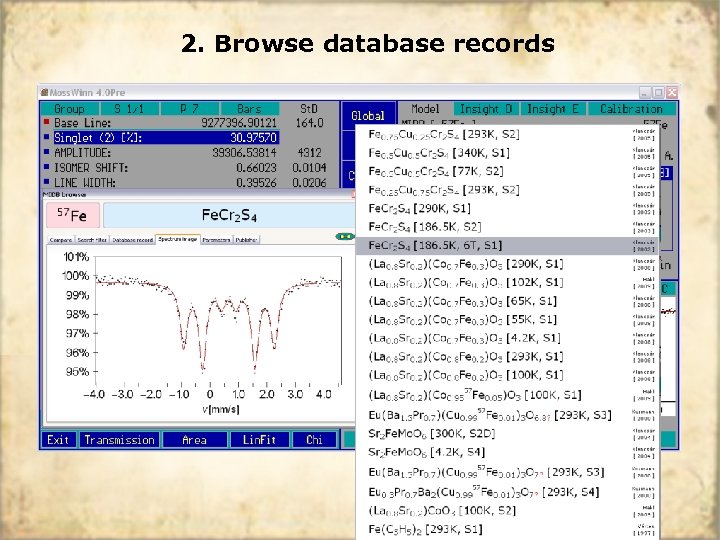
Task: Select (La0.8Sr0.2)(Co0.7Fe0.3)O3 [4.2K, S1] record
Action: tap(507, 338)
